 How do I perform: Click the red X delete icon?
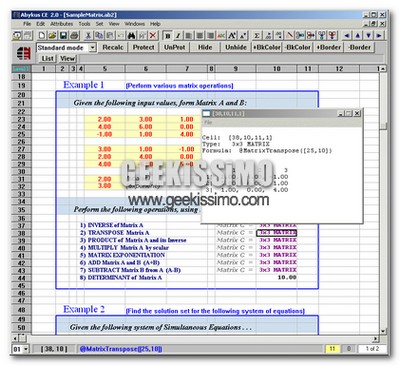(x=153, y=35)
